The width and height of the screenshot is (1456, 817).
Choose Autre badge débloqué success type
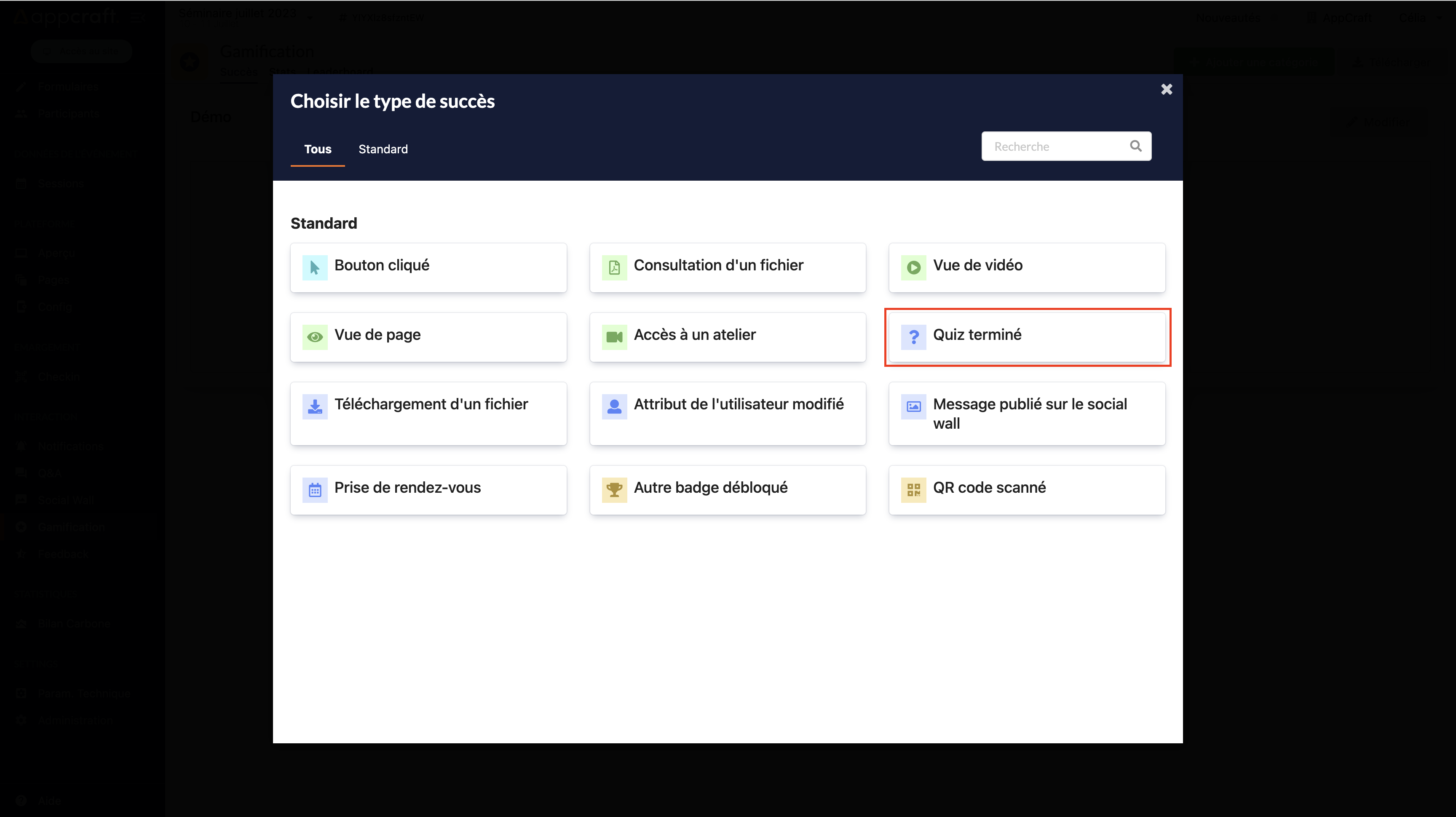[x=728, y=490]
